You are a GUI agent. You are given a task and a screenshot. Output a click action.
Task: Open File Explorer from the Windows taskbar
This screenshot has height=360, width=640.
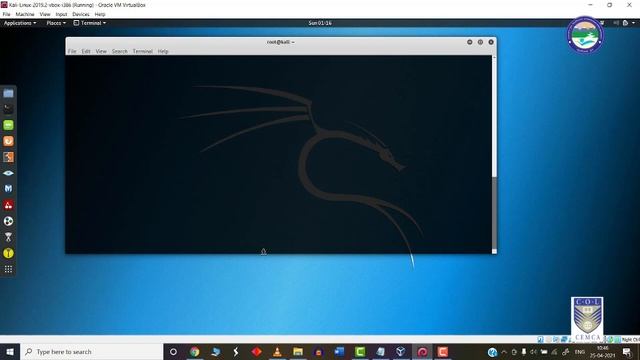[298, 351]
